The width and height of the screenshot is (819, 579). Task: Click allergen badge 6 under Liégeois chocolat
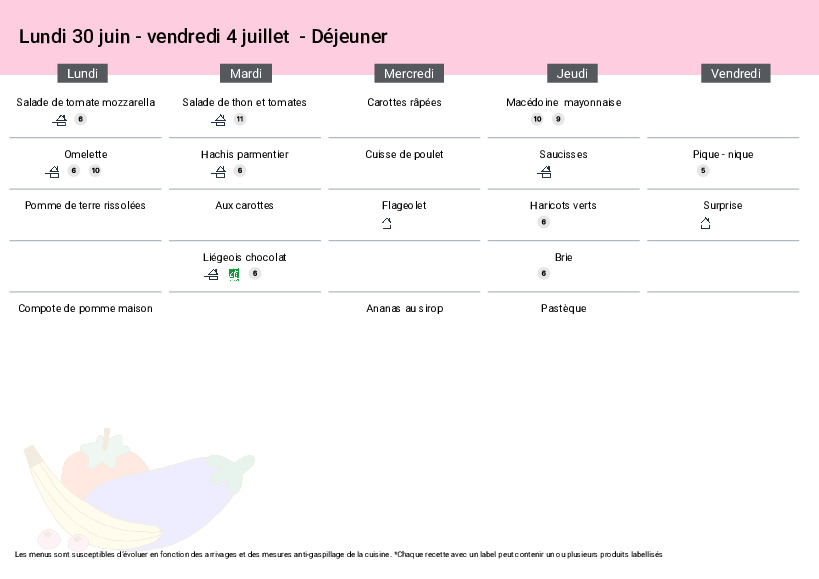[x=255, y=273]
